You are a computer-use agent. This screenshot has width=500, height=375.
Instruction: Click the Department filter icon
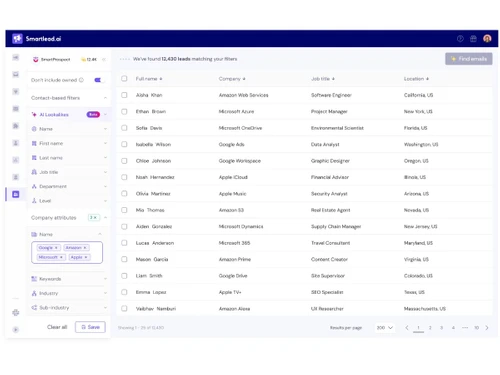[x=34, y=186]
